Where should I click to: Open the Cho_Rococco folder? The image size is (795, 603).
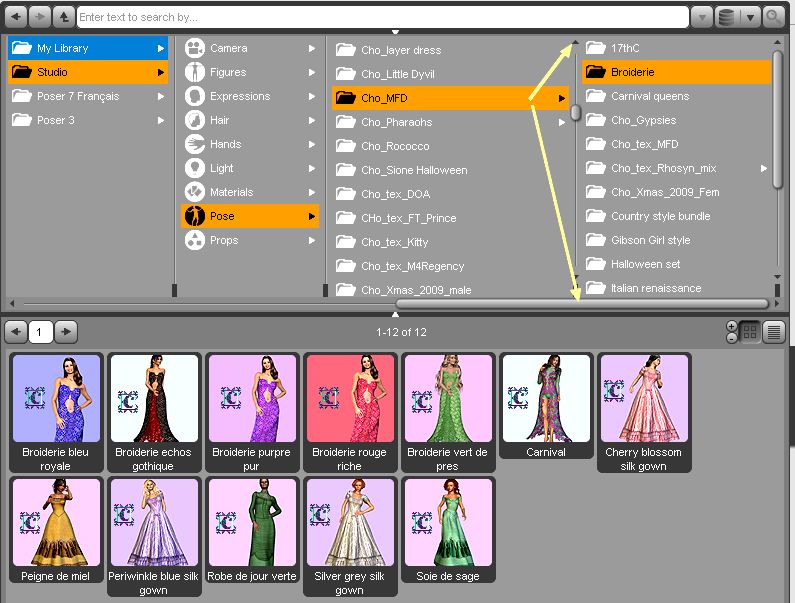click(x=450, y=146)
